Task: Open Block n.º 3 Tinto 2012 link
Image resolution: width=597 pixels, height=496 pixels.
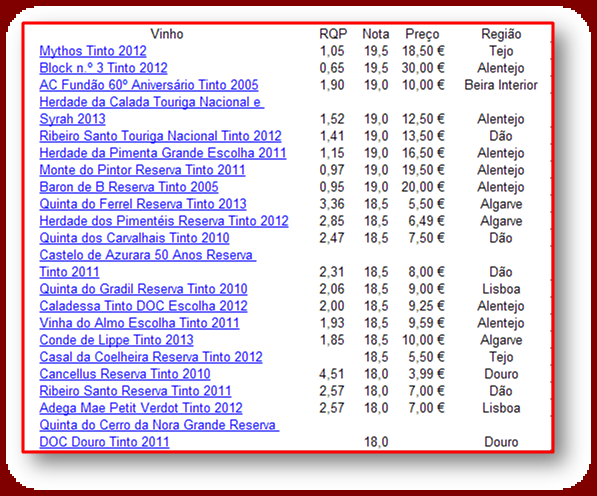Action: pyautogui.click(x=103, y=68)
